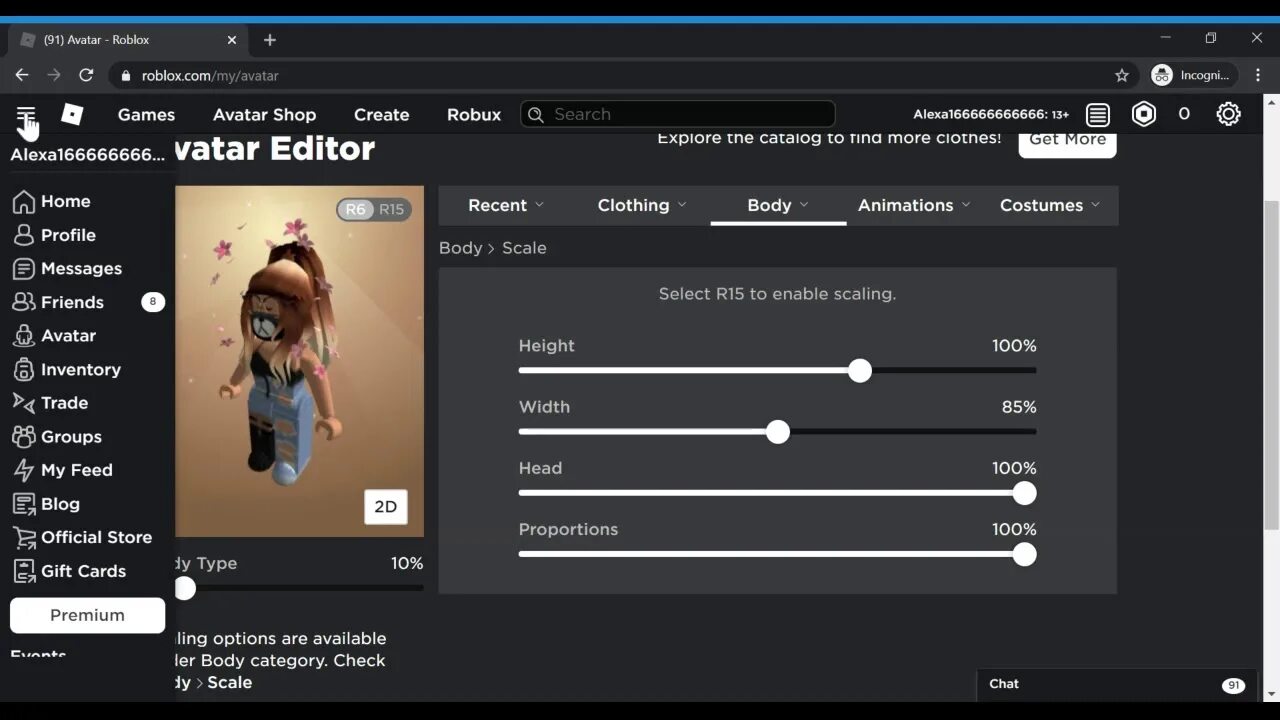Click the Incognito profile icon
The height and width of the screenshot is (720, 1280).
click(x=1162, y=75)
